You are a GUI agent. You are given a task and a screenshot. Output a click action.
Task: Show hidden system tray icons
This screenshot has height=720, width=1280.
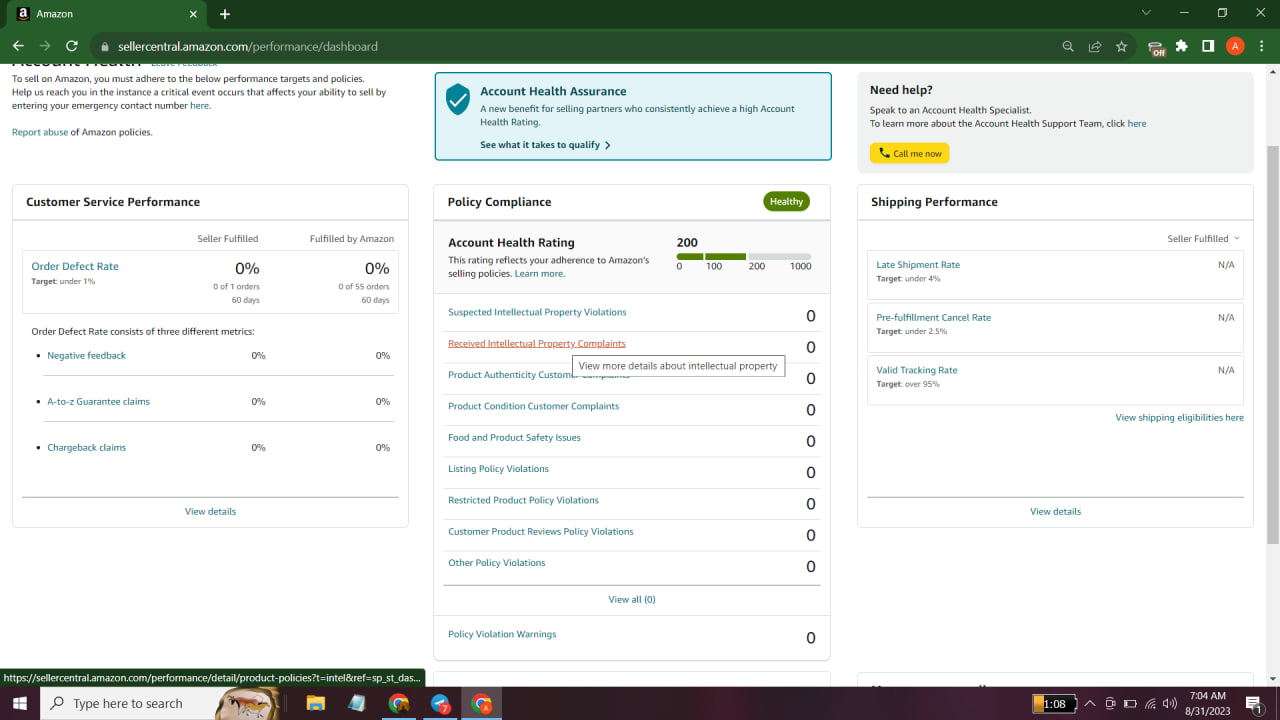pyautogui.click(x=1090, y=703)
